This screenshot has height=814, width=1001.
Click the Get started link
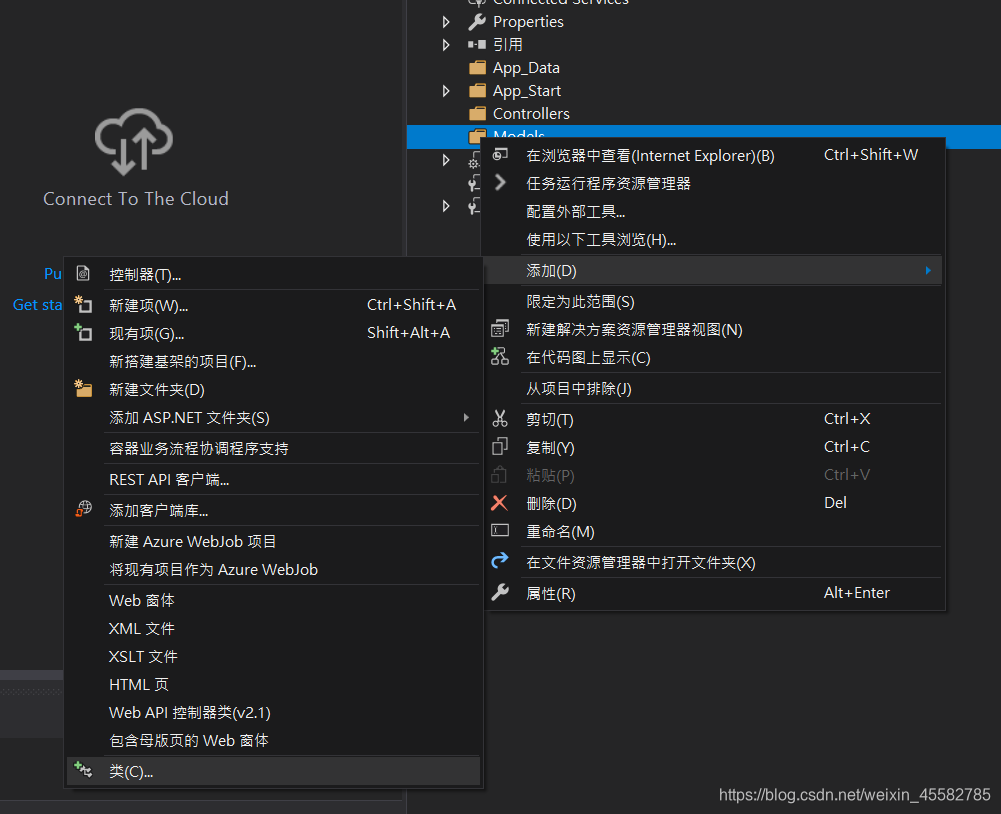(x=37, y=304)
